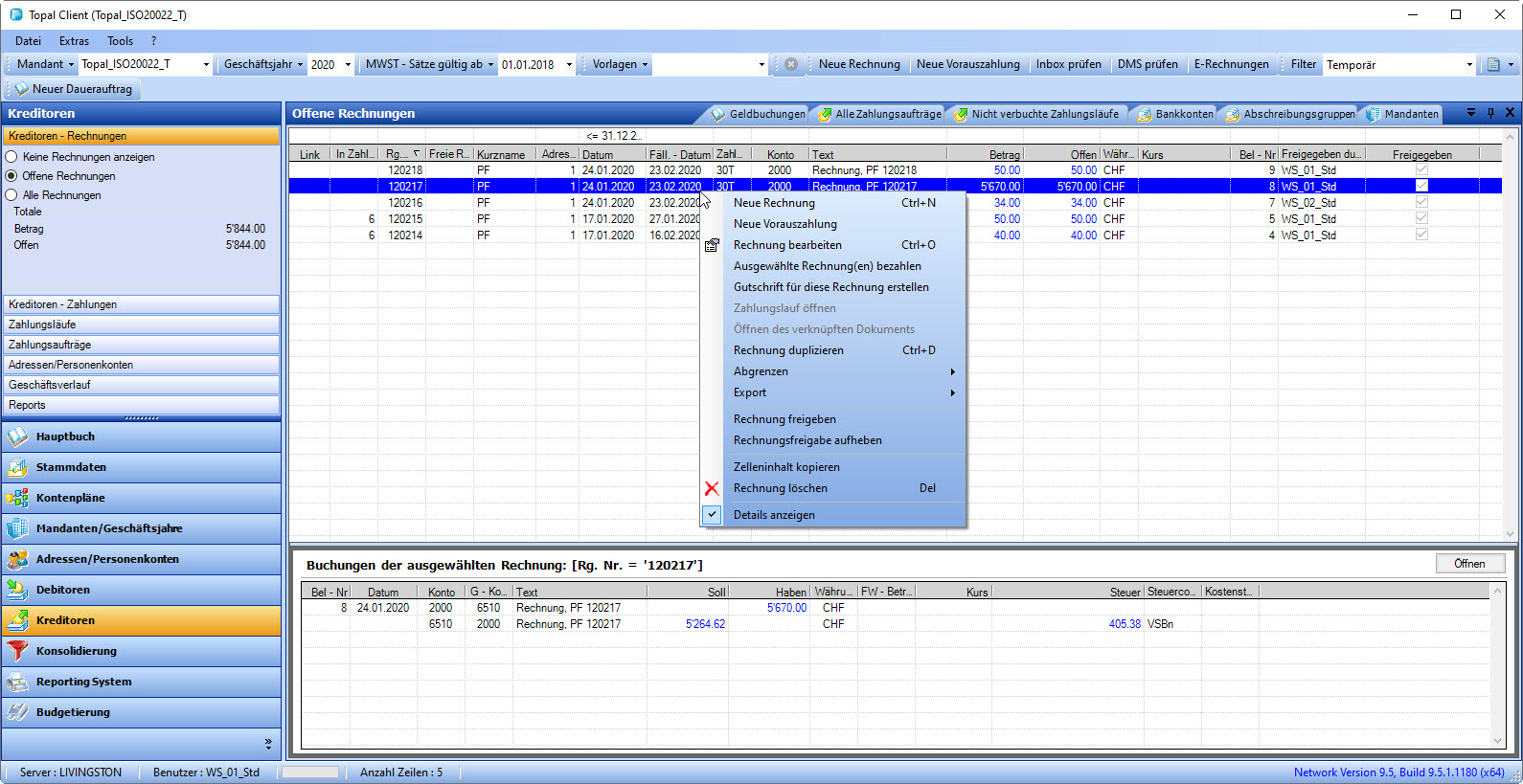Click the invoice list vertical scrollbar
This screenshot has height=784, width=1523.
point(1511,335)
